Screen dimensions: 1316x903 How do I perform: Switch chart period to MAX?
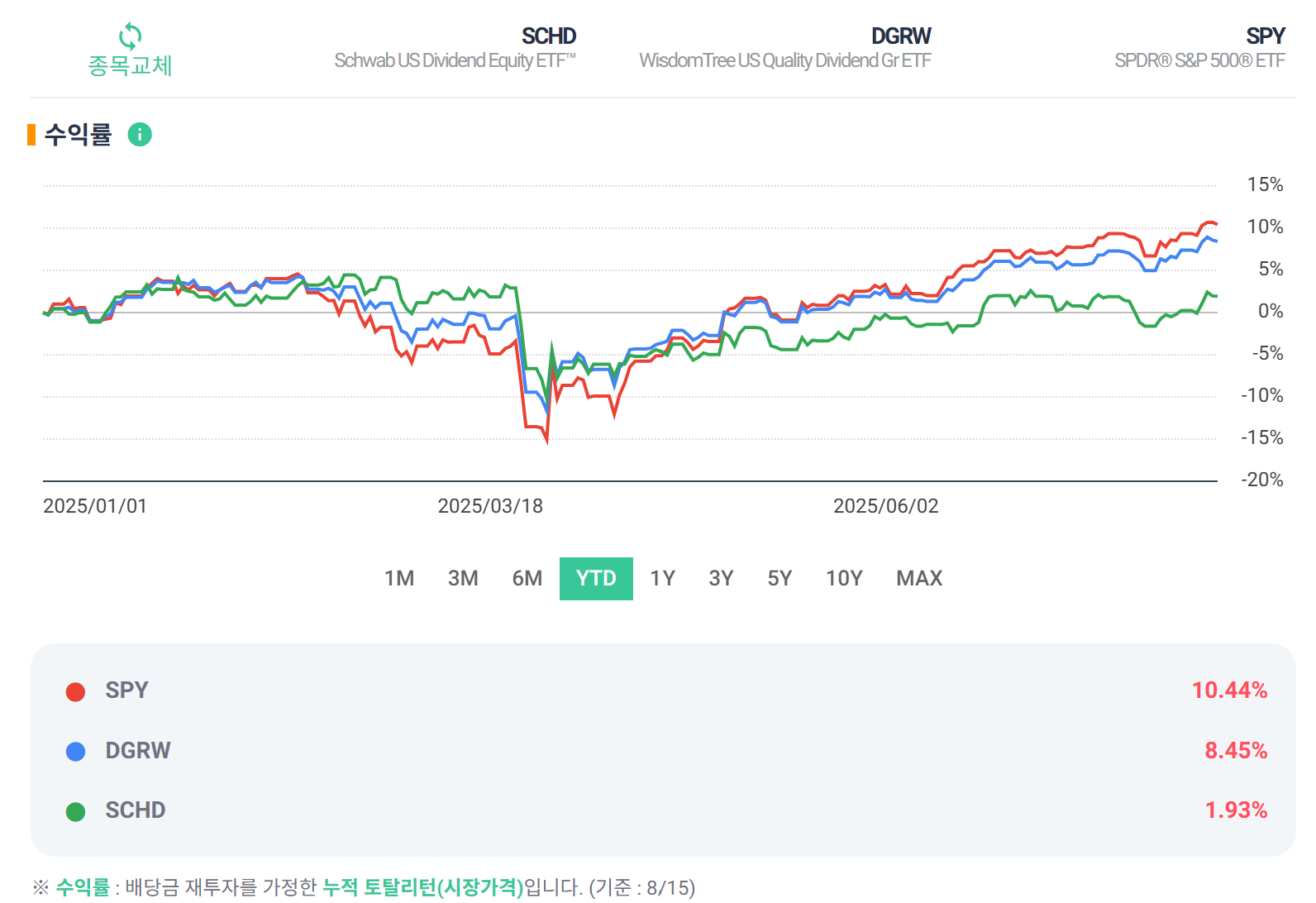(919, 578)
